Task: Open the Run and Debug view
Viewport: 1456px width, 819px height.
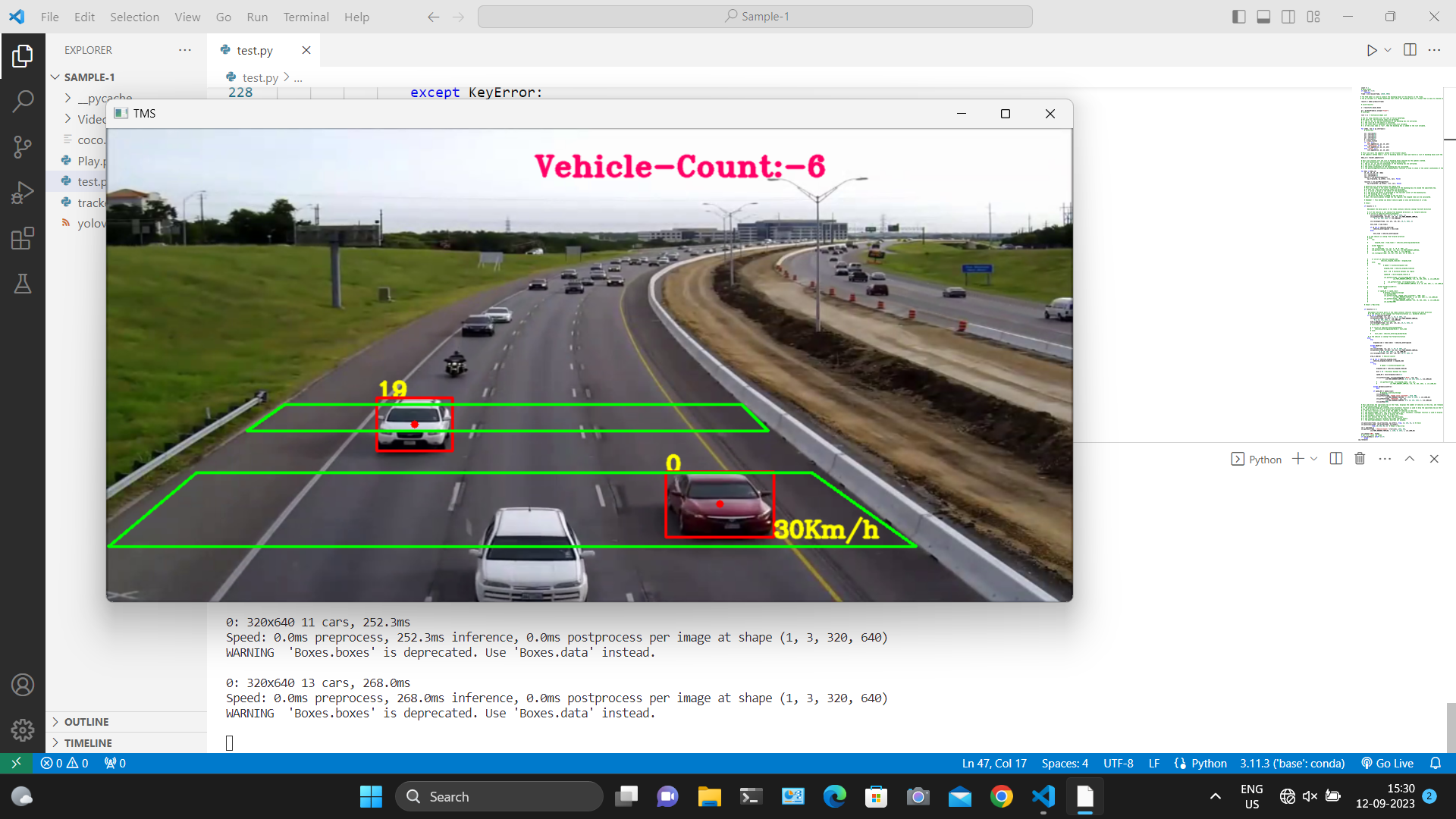Action: [23, 192]
